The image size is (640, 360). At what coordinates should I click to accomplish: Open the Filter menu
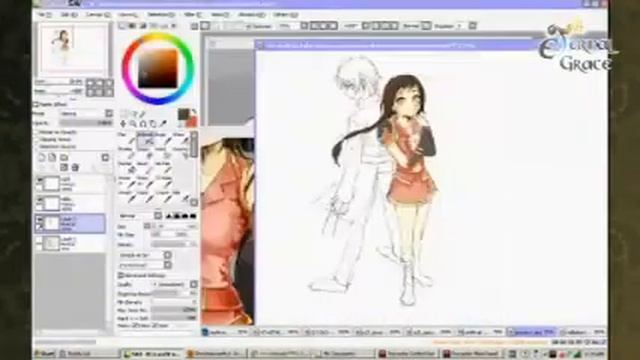point(192,15)
